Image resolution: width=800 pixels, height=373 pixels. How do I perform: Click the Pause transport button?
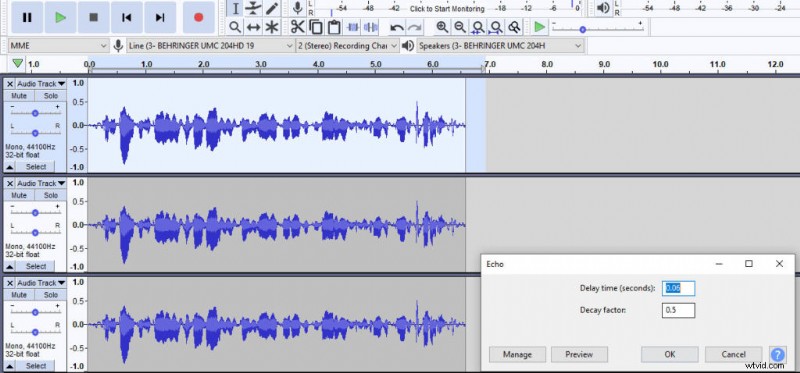pos(27,17)
